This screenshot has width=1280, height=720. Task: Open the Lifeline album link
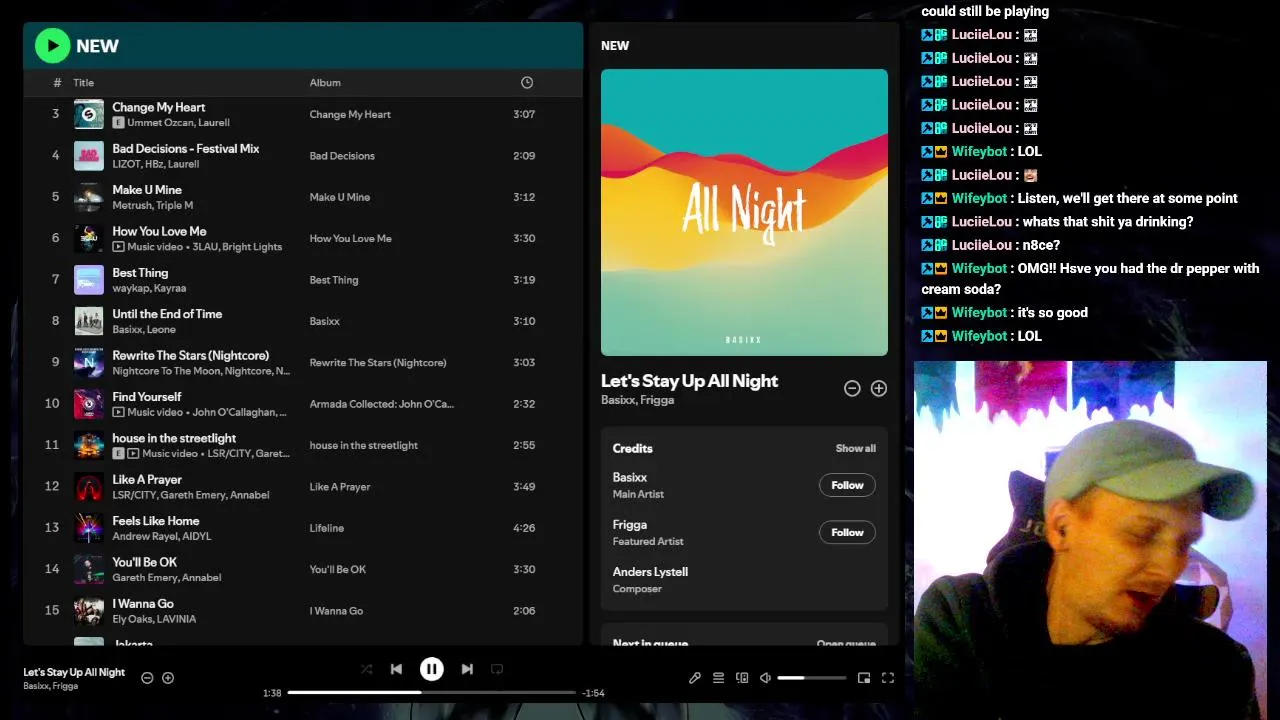pos(327,528)
